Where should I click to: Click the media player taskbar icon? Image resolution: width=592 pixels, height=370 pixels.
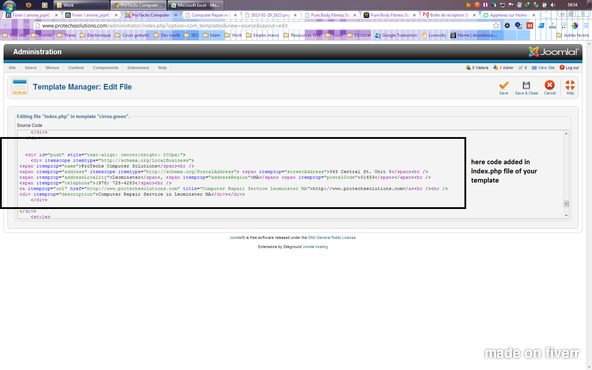click(45, 5)
